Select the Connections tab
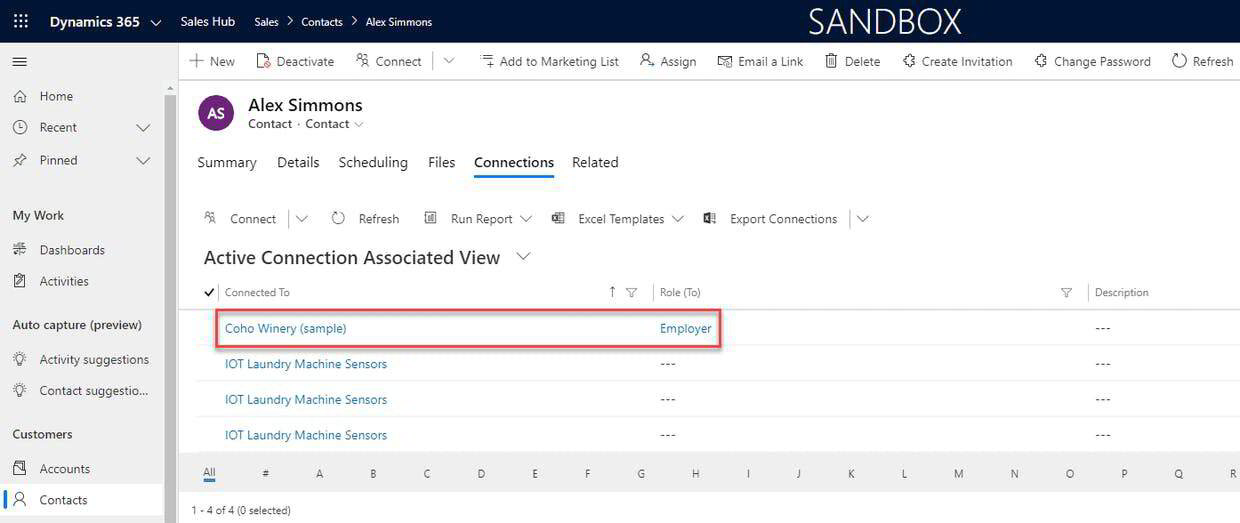Image resolution: width=1240 pixels, height=523 pixels. (514, 162)
